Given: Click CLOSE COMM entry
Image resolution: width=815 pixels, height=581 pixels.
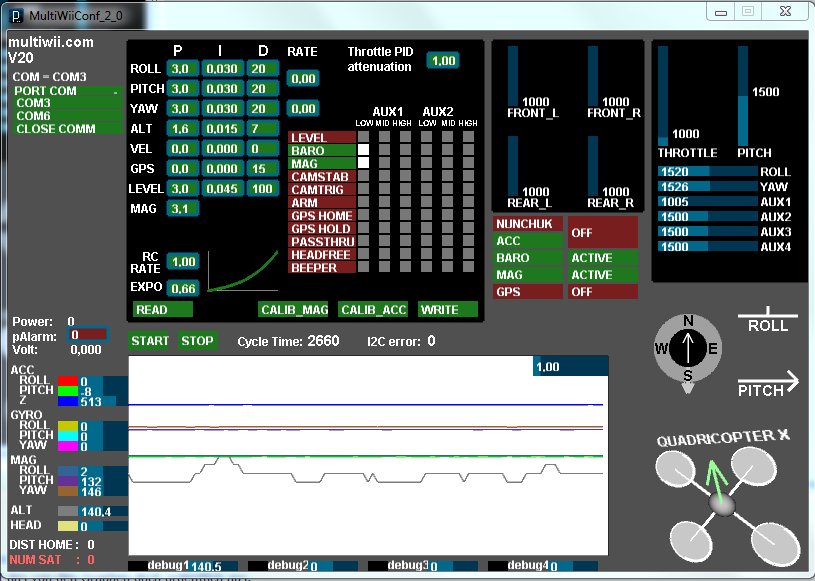Looking at the screenshot, I should coord(68,128).
